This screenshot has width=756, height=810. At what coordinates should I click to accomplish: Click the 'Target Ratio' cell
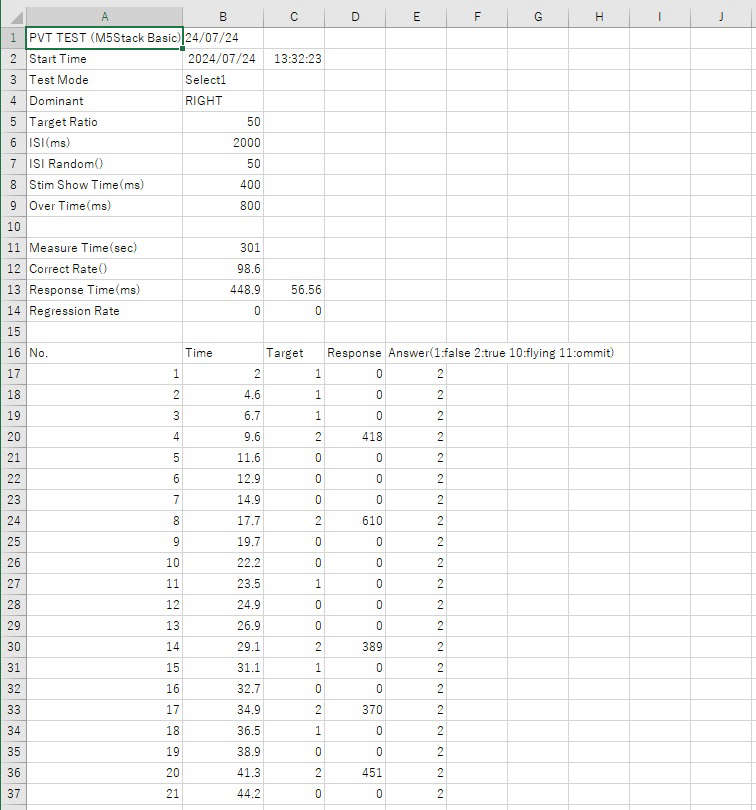click(x=104, y=122)
